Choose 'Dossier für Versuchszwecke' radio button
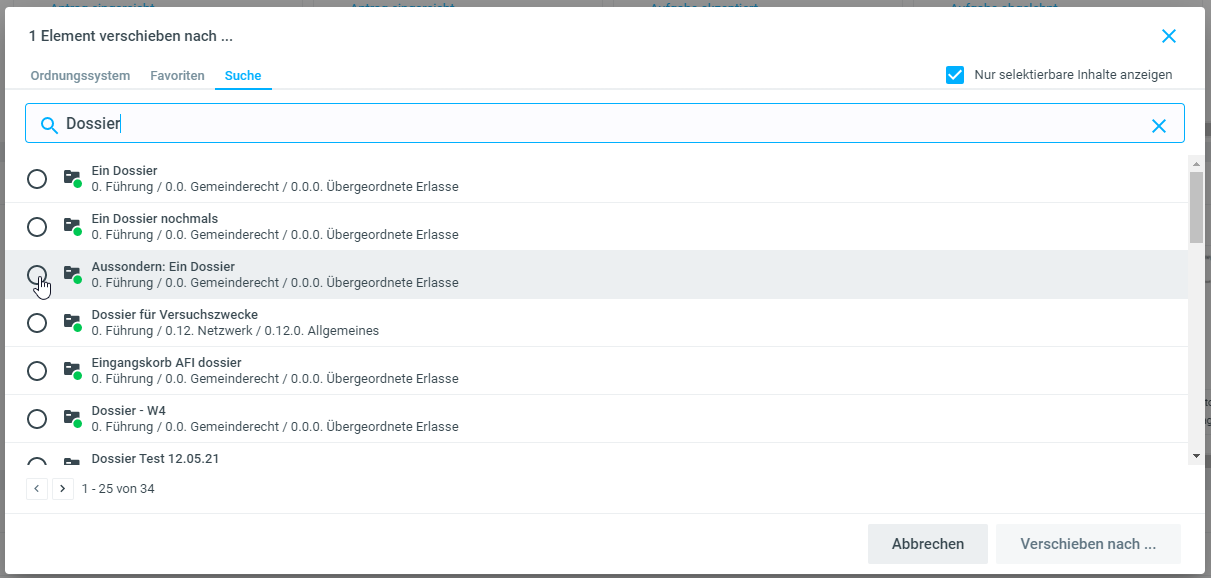The image size is (1211, 578). point(37,323)
